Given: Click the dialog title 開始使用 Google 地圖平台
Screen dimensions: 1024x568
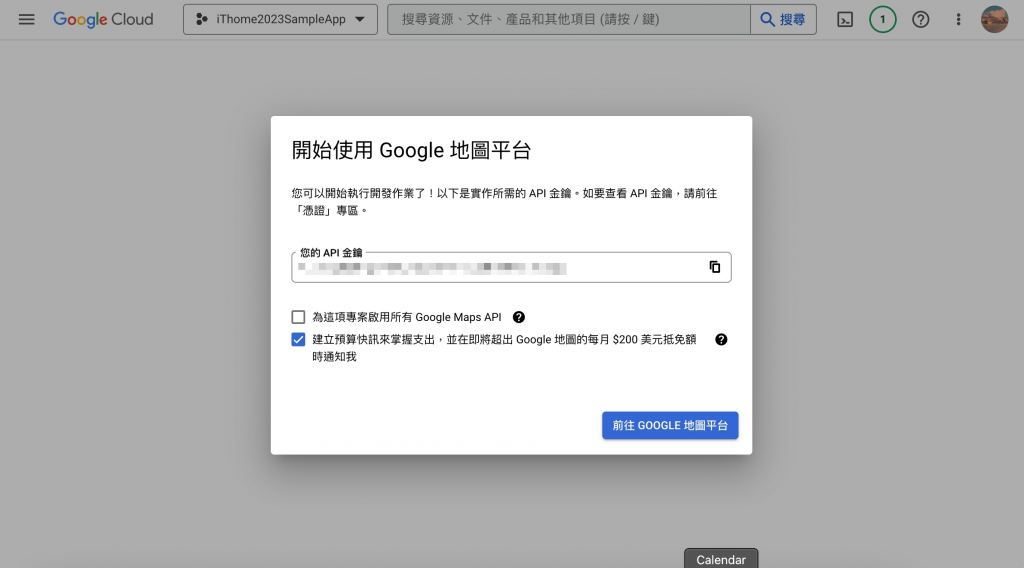Looking at the screenshot, I should (x=411, y=150).
